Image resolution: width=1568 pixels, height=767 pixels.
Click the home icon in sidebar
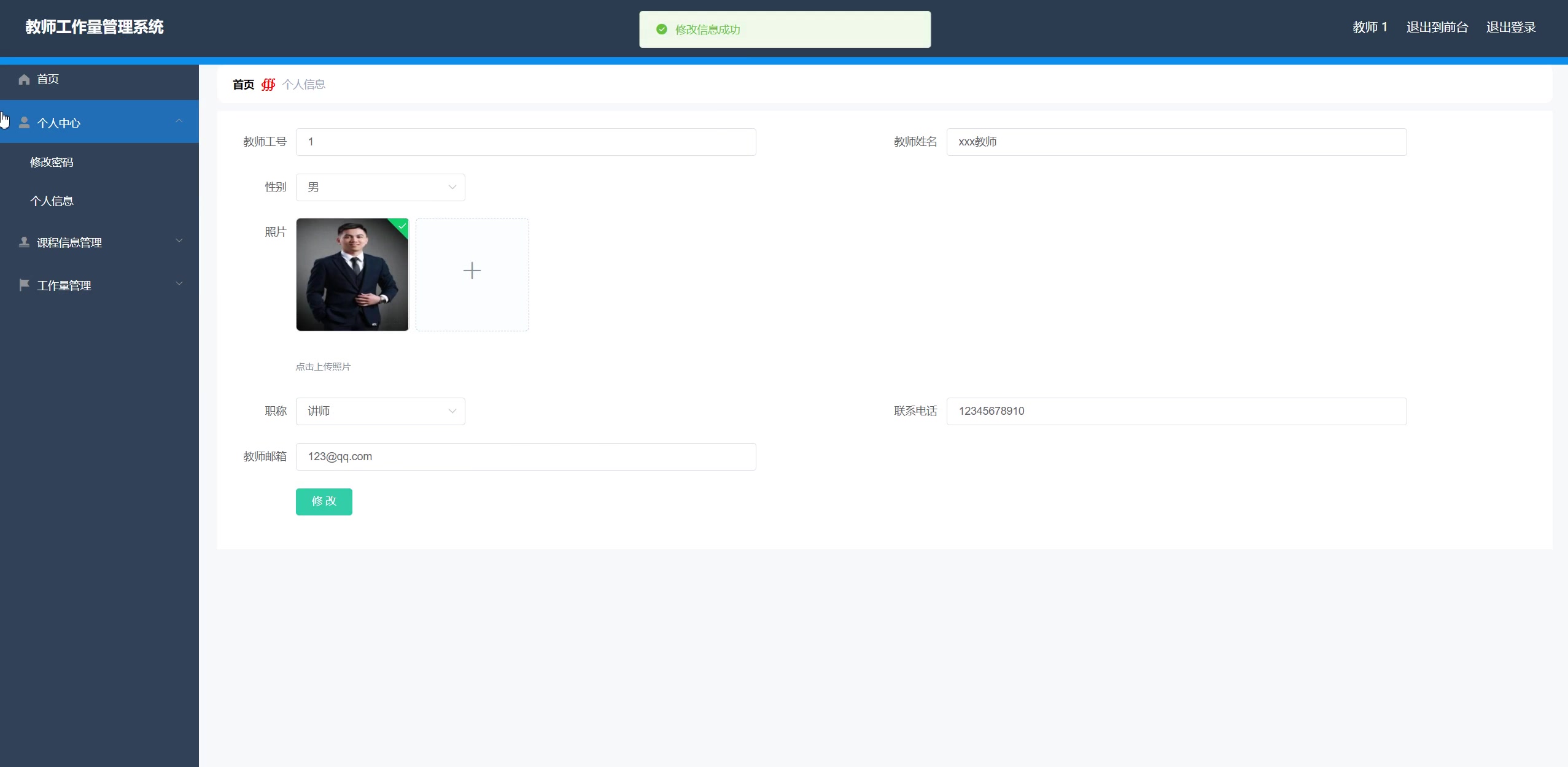(24, 79)
